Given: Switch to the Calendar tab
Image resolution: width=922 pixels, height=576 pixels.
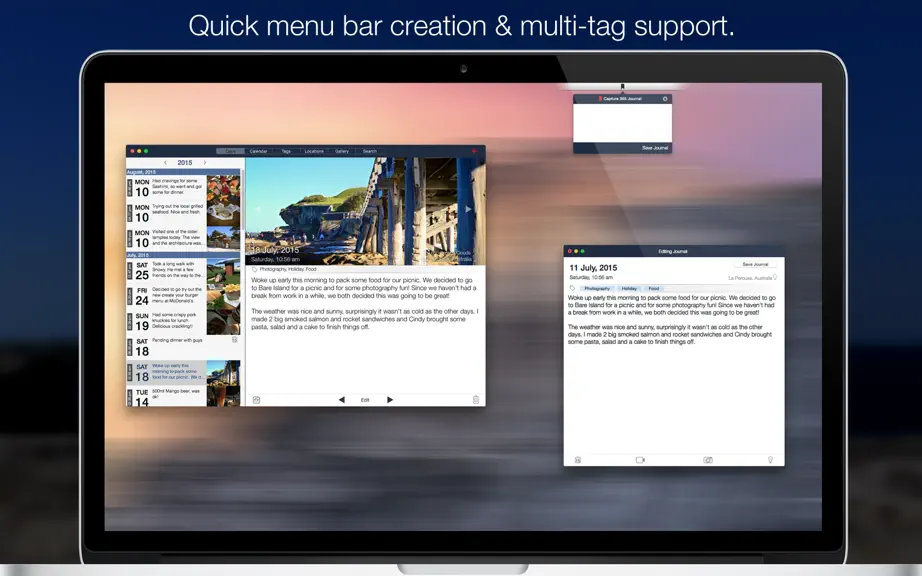Looking at the screenshot, I should pos(258,151).
